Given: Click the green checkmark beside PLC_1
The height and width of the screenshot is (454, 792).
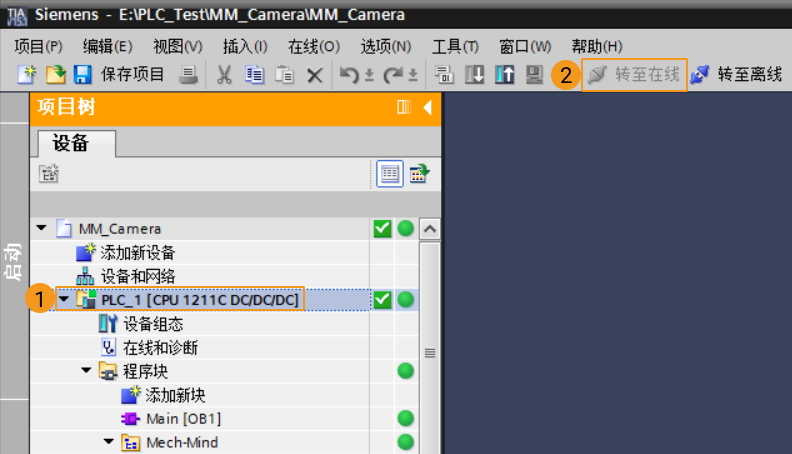Looking at the screenshot, I should tap(382, 300).
